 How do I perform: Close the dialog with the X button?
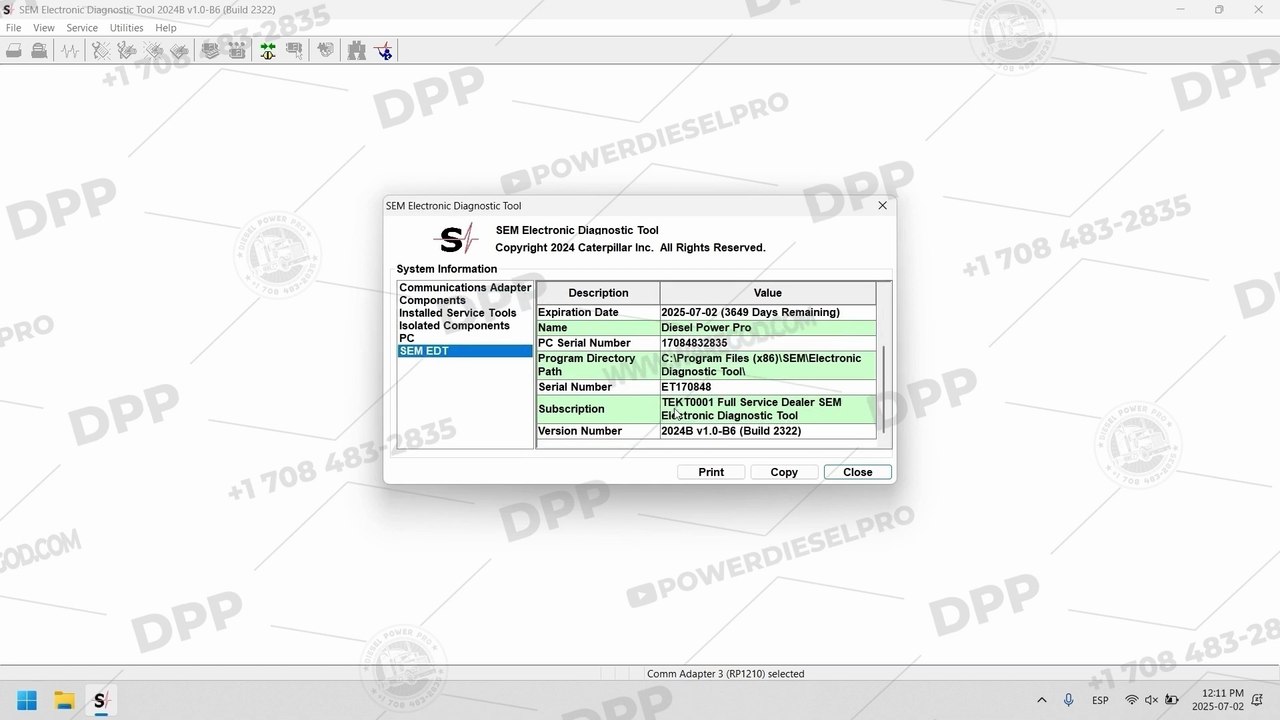[882, 205]
